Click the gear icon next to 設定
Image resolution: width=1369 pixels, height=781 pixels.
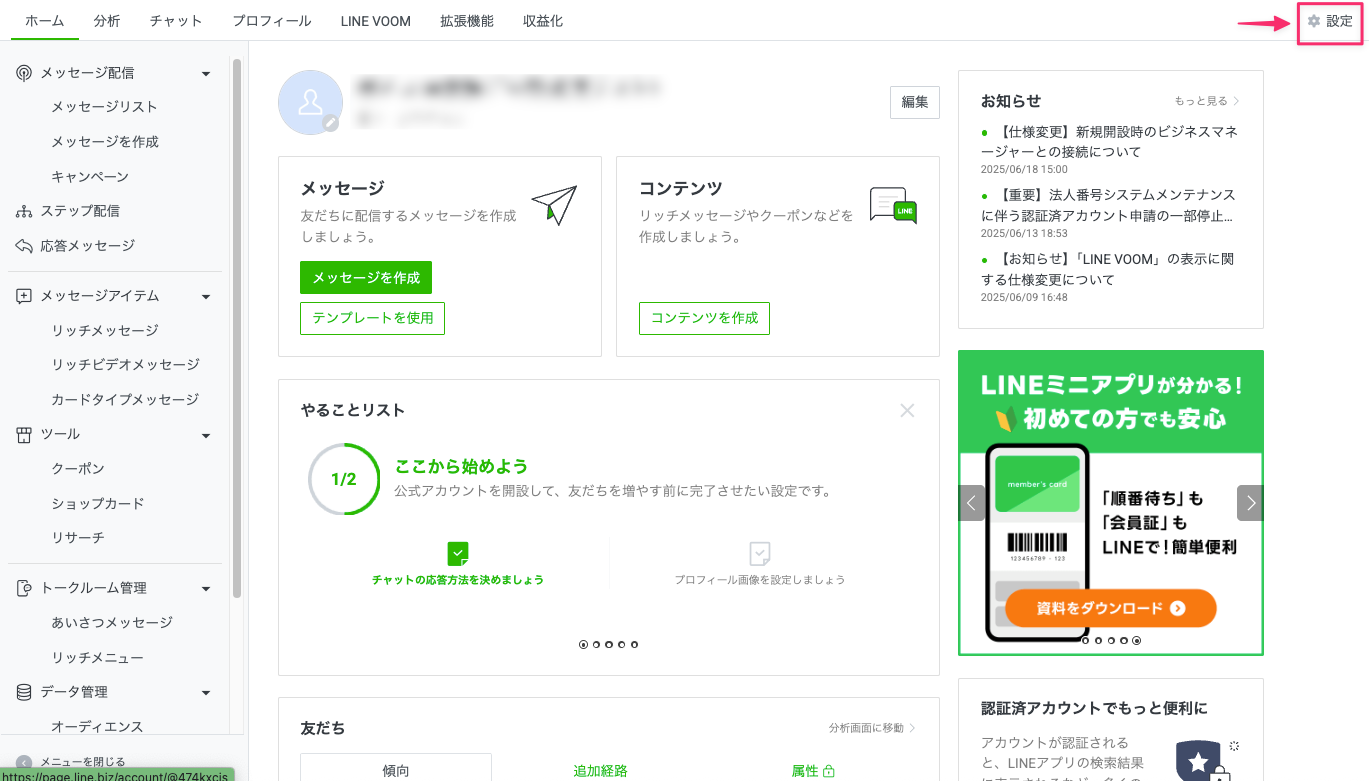[x=1314, y=21]
